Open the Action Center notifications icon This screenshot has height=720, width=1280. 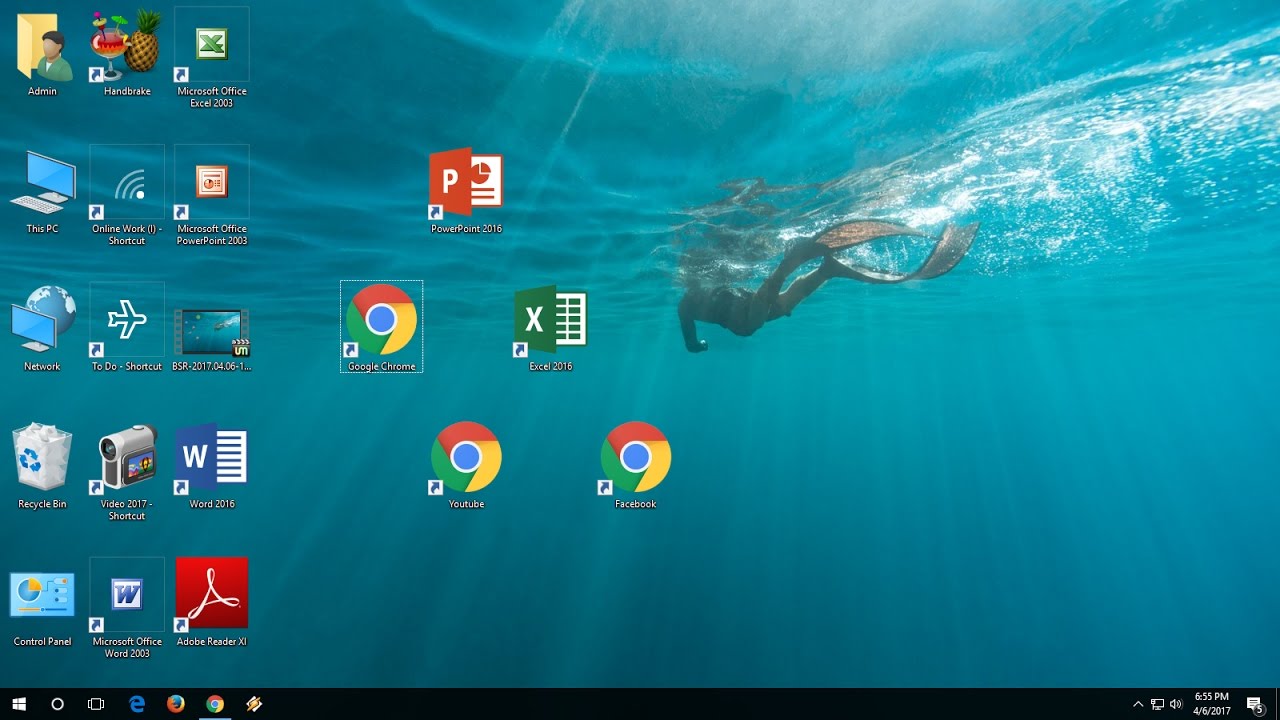pyautogui.click(x=1255, y=704)
